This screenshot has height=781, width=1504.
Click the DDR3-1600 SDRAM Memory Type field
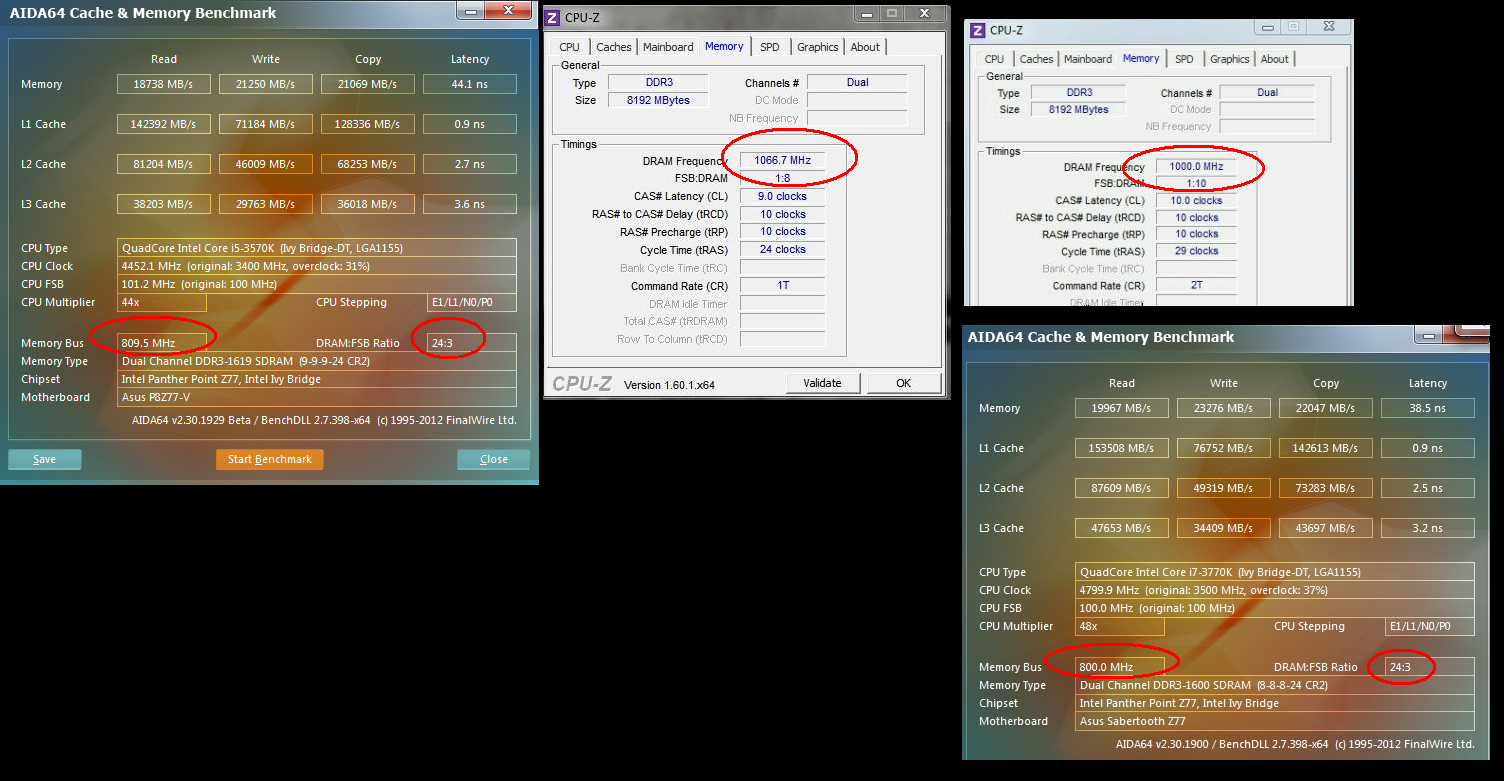tap(1275, 685)
